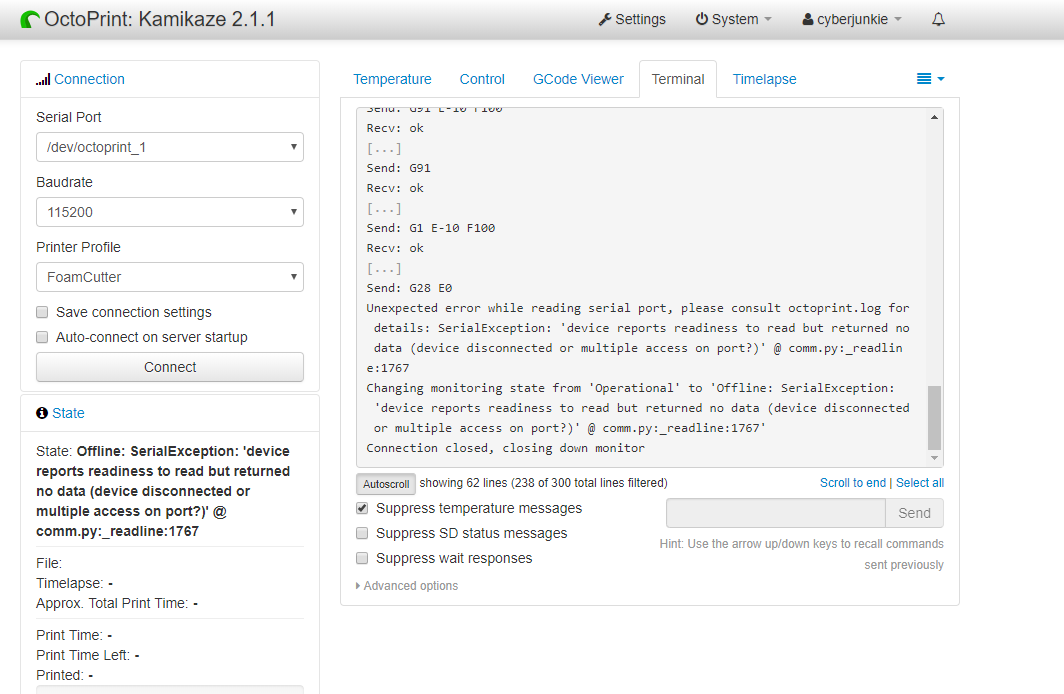The image size is (1064, 694).
Task: Enable Suppress SD status messages
Action: (362, 533)
